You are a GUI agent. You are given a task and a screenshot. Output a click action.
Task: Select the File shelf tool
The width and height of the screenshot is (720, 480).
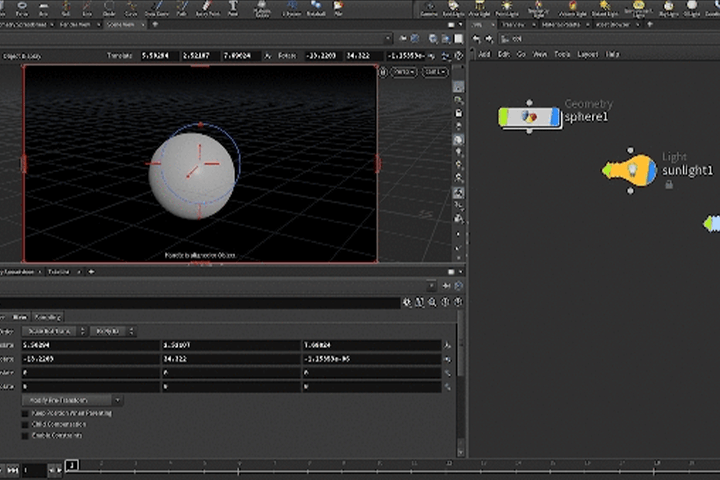click(338, 8)
